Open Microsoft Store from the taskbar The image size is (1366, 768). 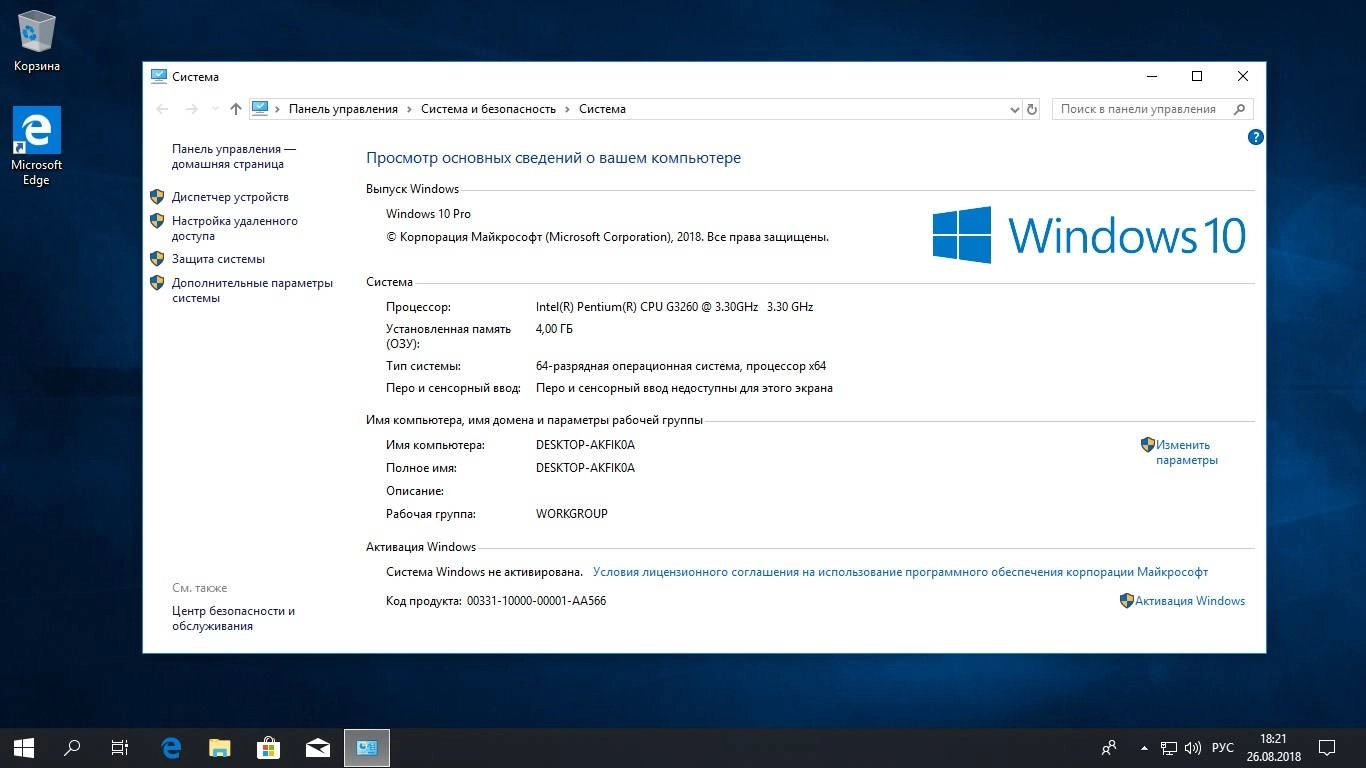pyautogui.click(x=268, y=747)
